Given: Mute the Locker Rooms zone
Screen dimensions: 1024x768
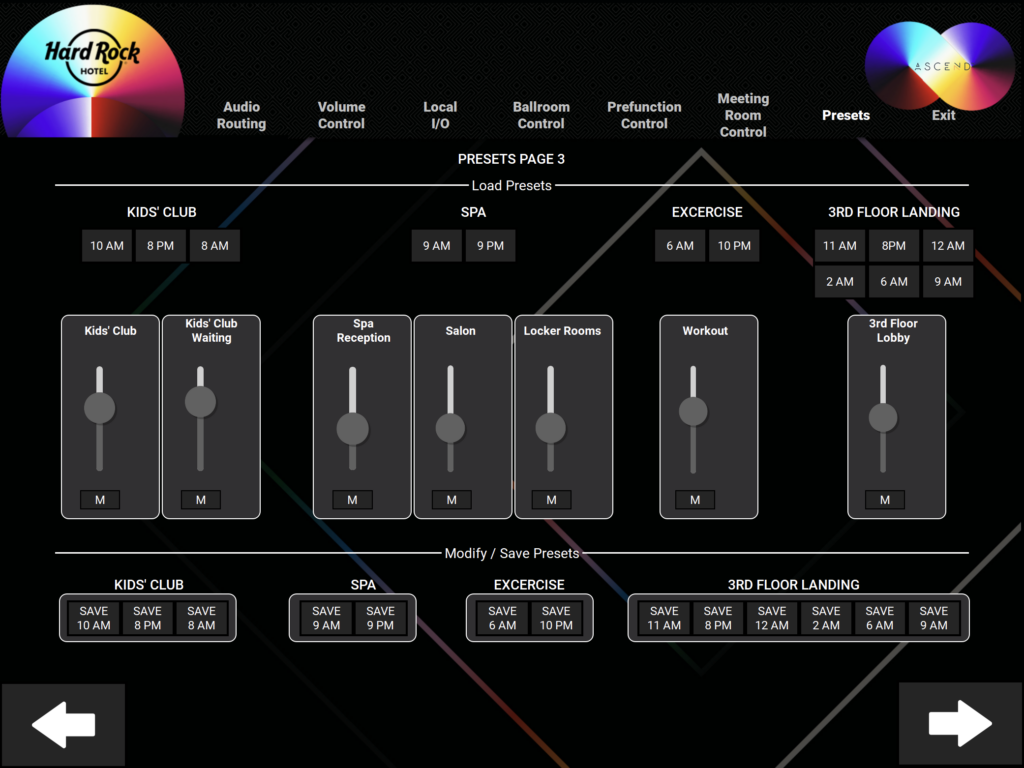Looking at the screenshot, I should coord(550,499).
